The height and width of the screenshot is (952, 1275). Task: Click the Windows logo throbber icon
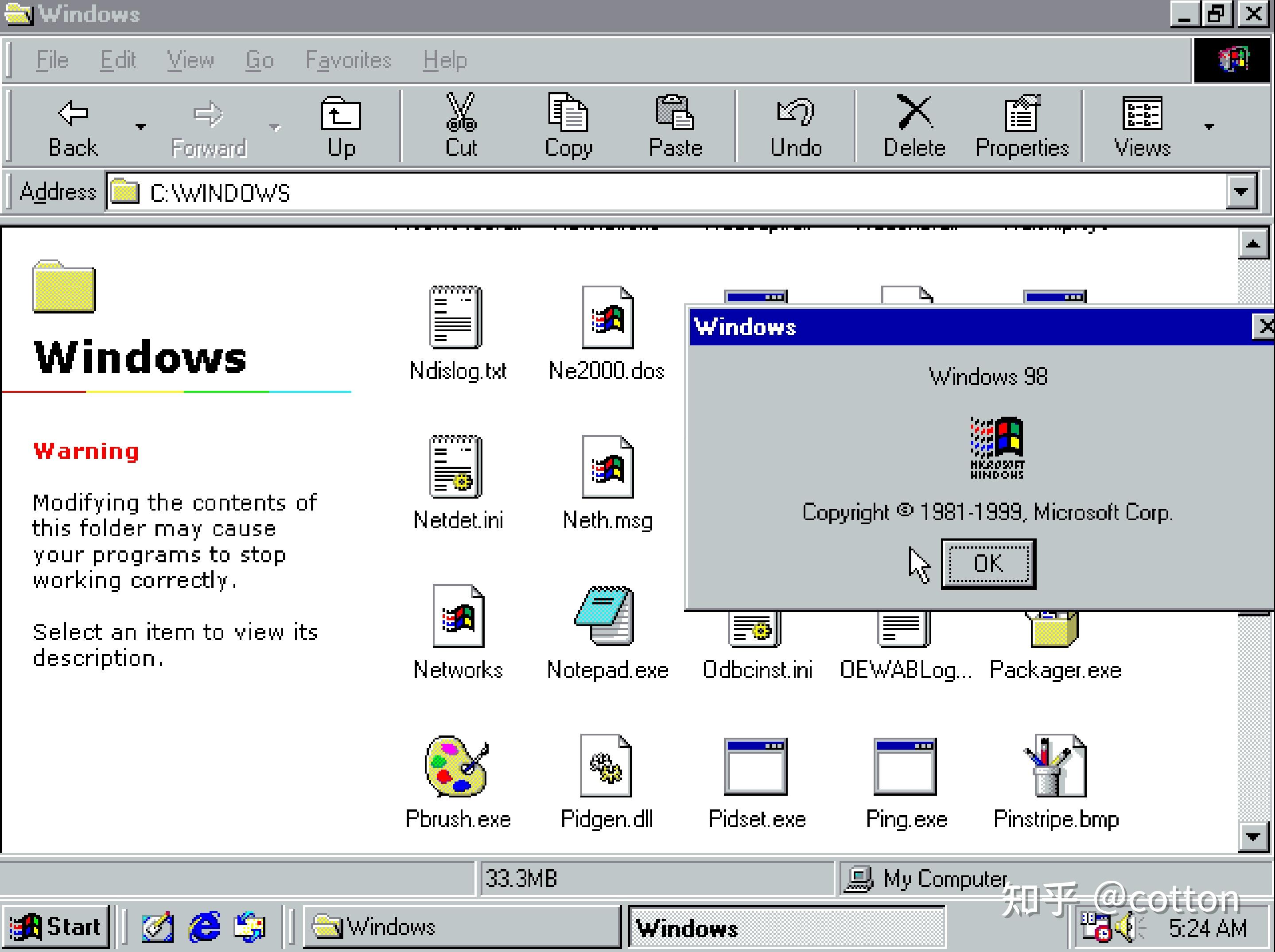(x=1232, y=60)
